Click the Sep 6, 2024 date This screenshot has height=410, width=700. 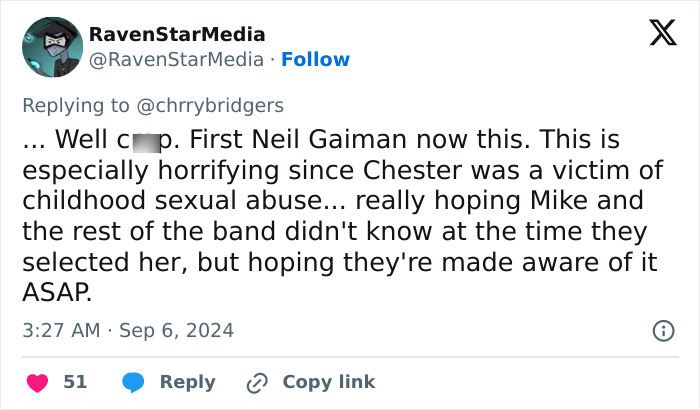click(x=176, y=329)
